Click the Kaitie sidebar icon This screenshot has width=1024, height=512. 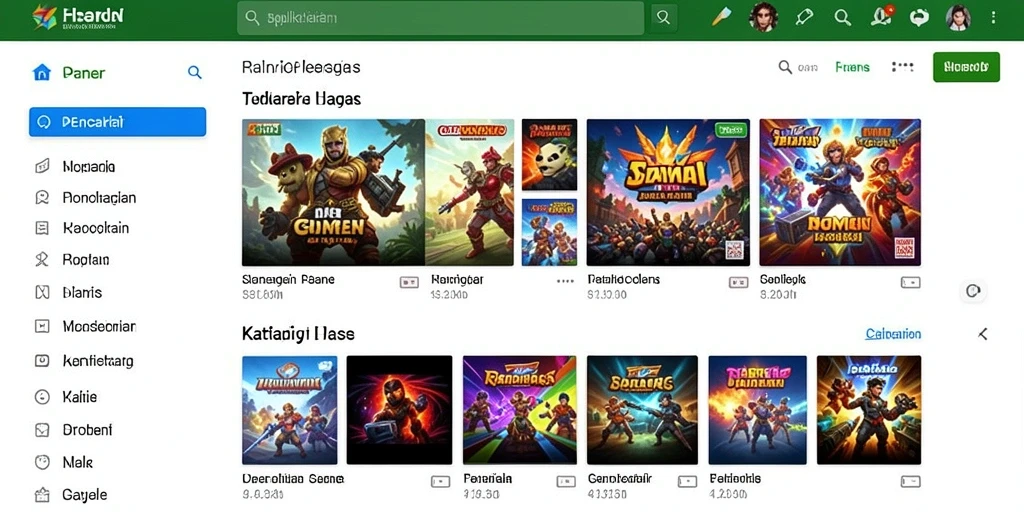click(x=42, y=396)
